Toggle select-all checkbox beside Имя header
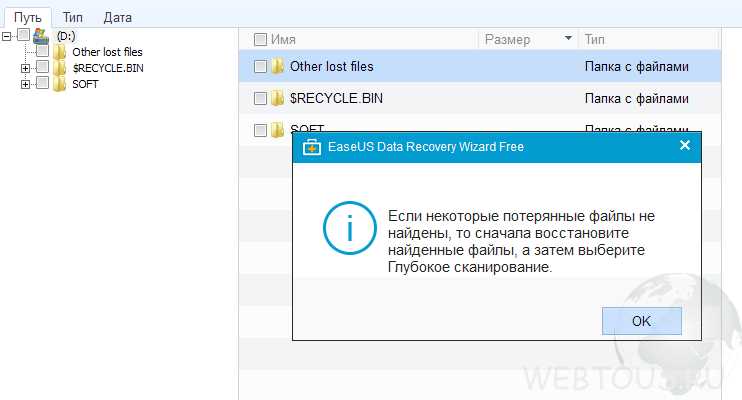 click(260, 39)
